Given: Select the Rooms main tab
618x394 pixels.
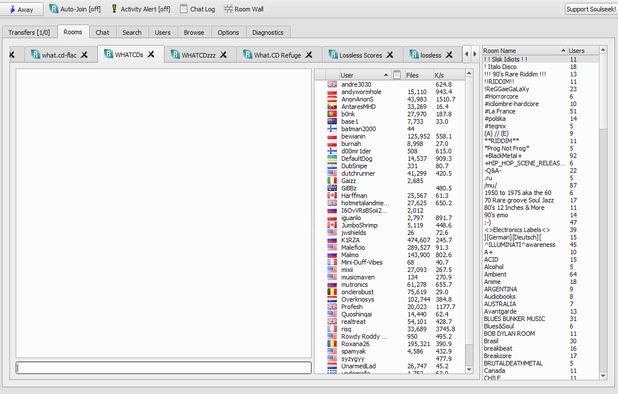Looking at the screenshot, I should [73, 32].
